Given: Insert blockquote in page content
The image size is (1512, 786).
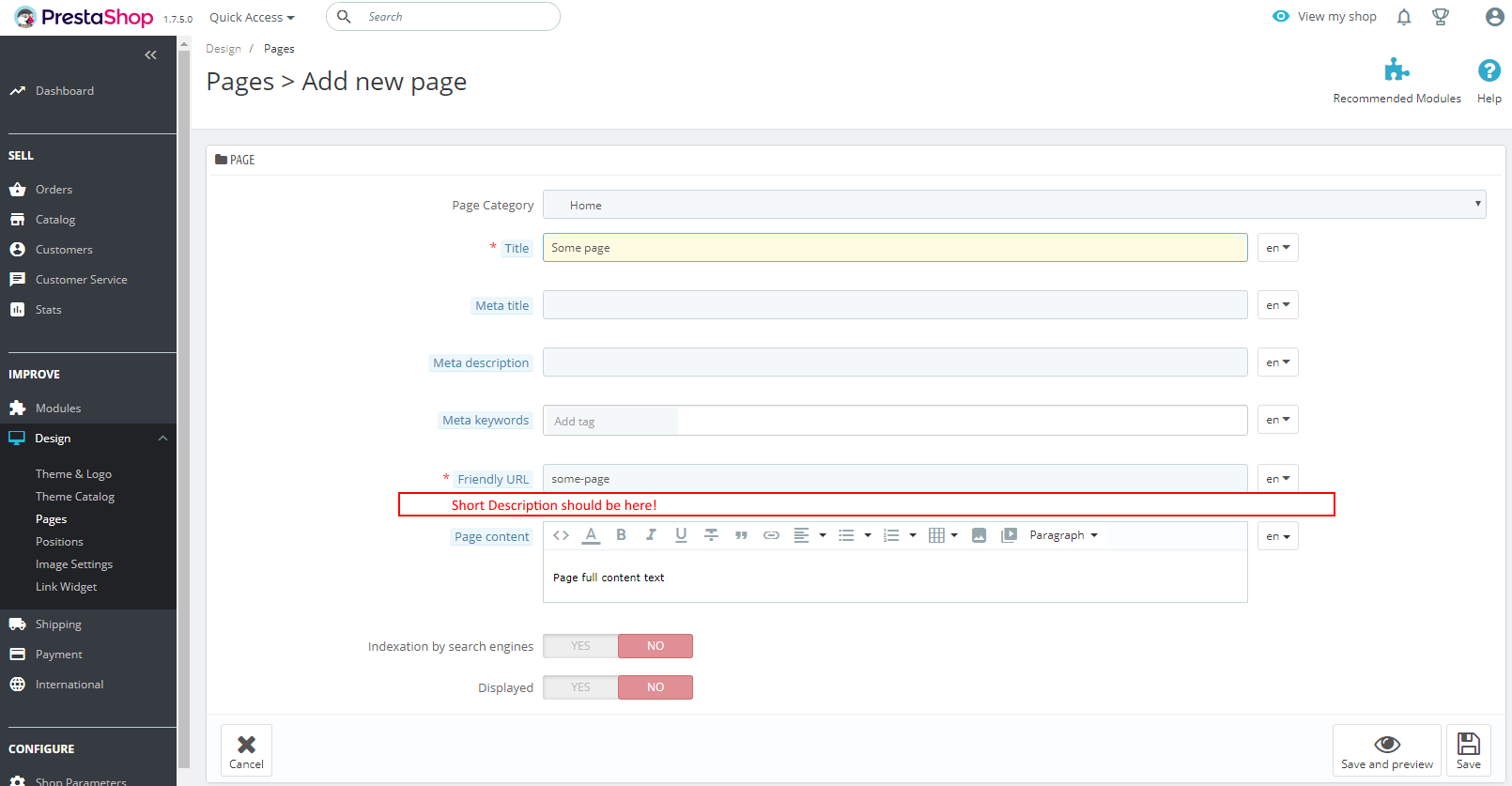Looking at the screenshot, I should coord(741,535).
